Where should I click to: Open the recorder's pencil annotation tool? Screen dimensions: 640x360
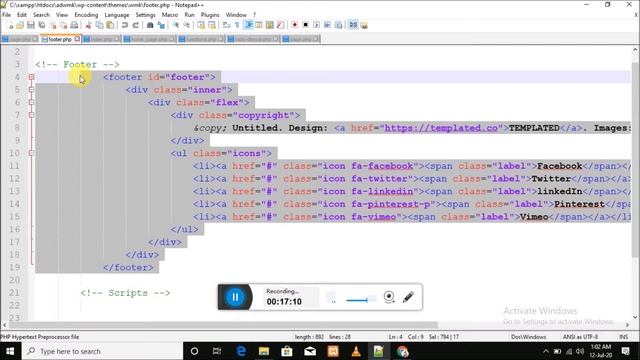tap(408, 297)
